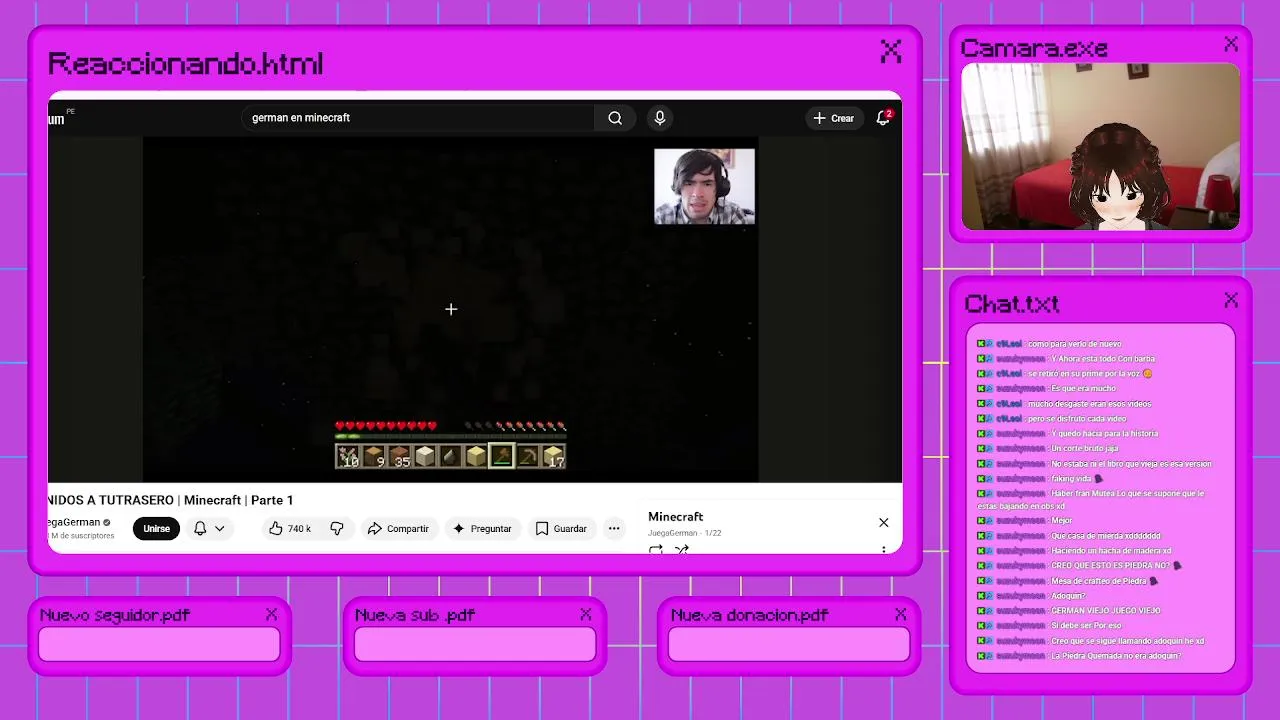
Task: Click the 'Minecraft' playlist title
Action: pyautogui.click(x=675, y=517)
